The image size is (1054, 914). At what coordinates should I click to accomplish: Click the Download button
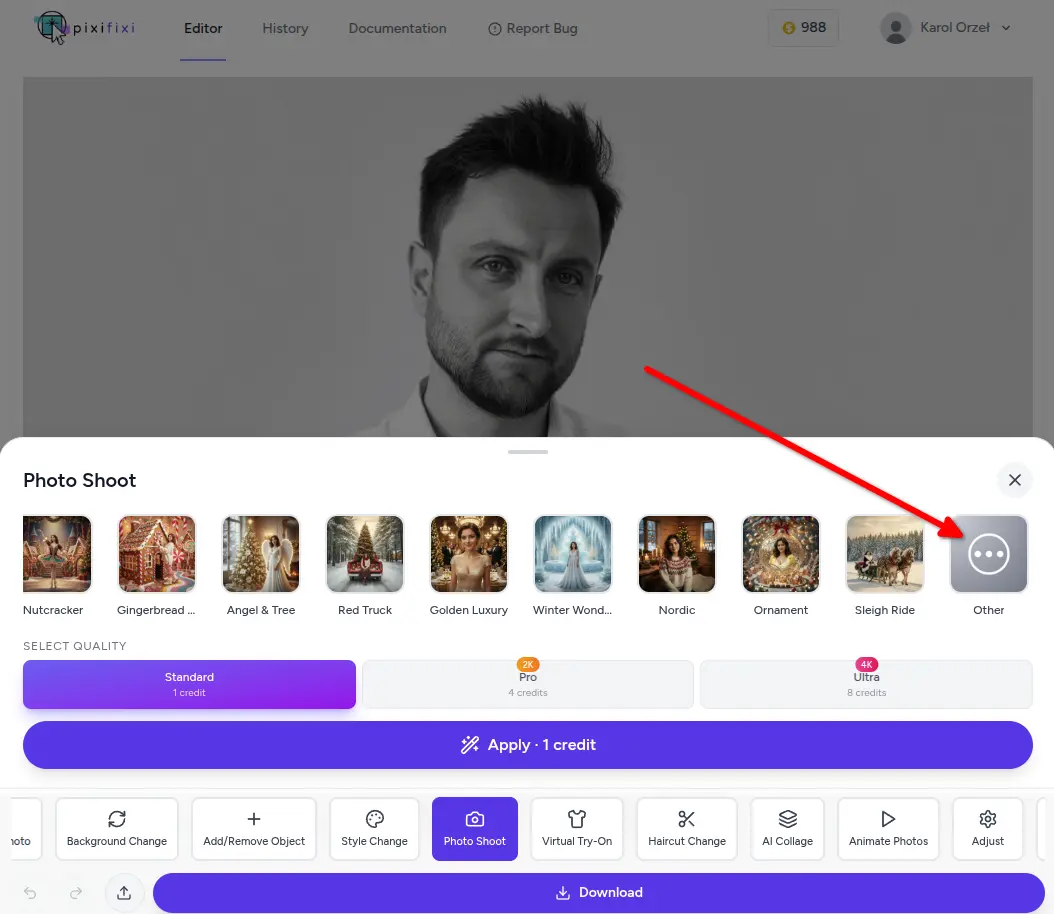click(x=598, y=893)
